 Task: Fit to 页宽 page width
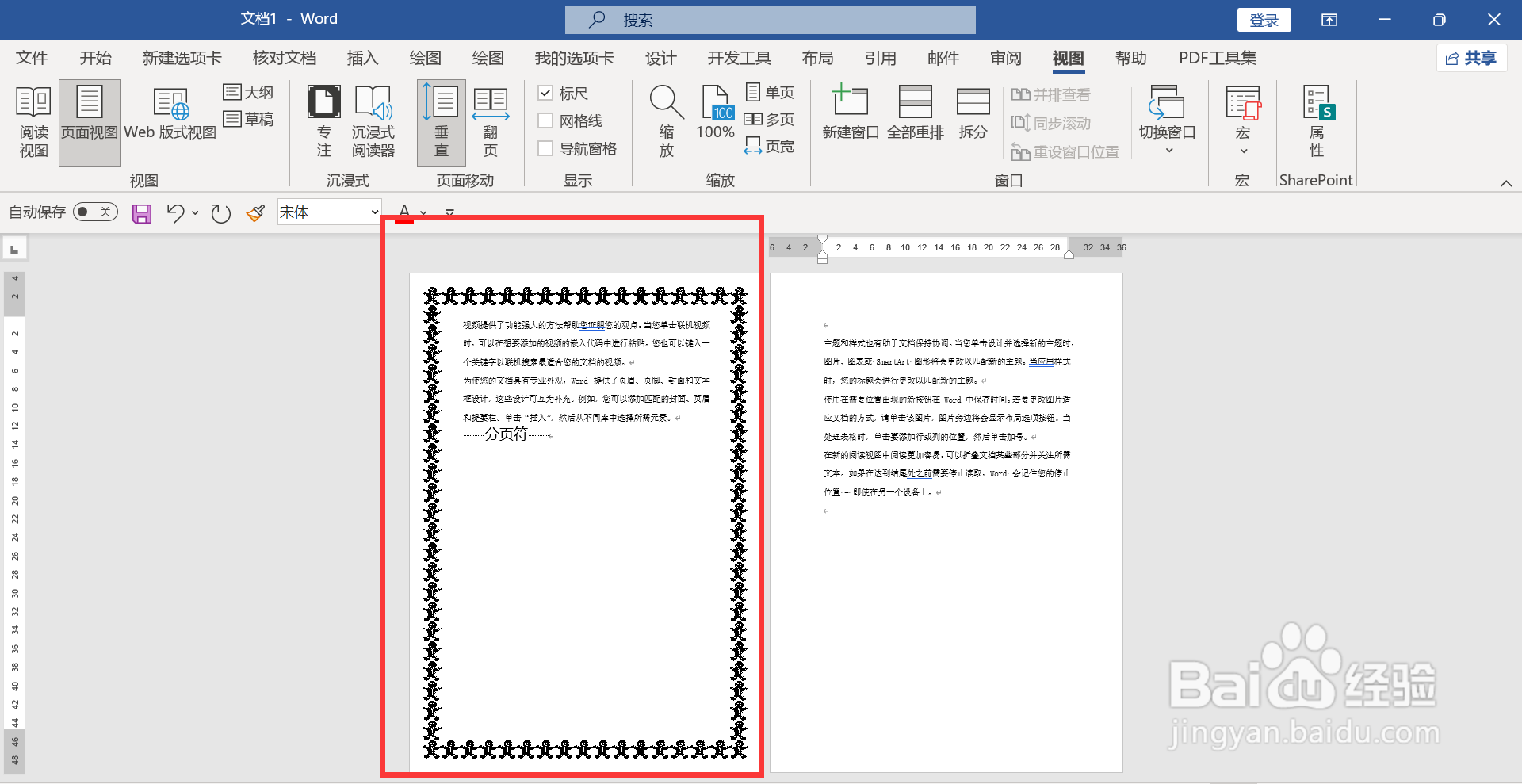pos(770,147)
